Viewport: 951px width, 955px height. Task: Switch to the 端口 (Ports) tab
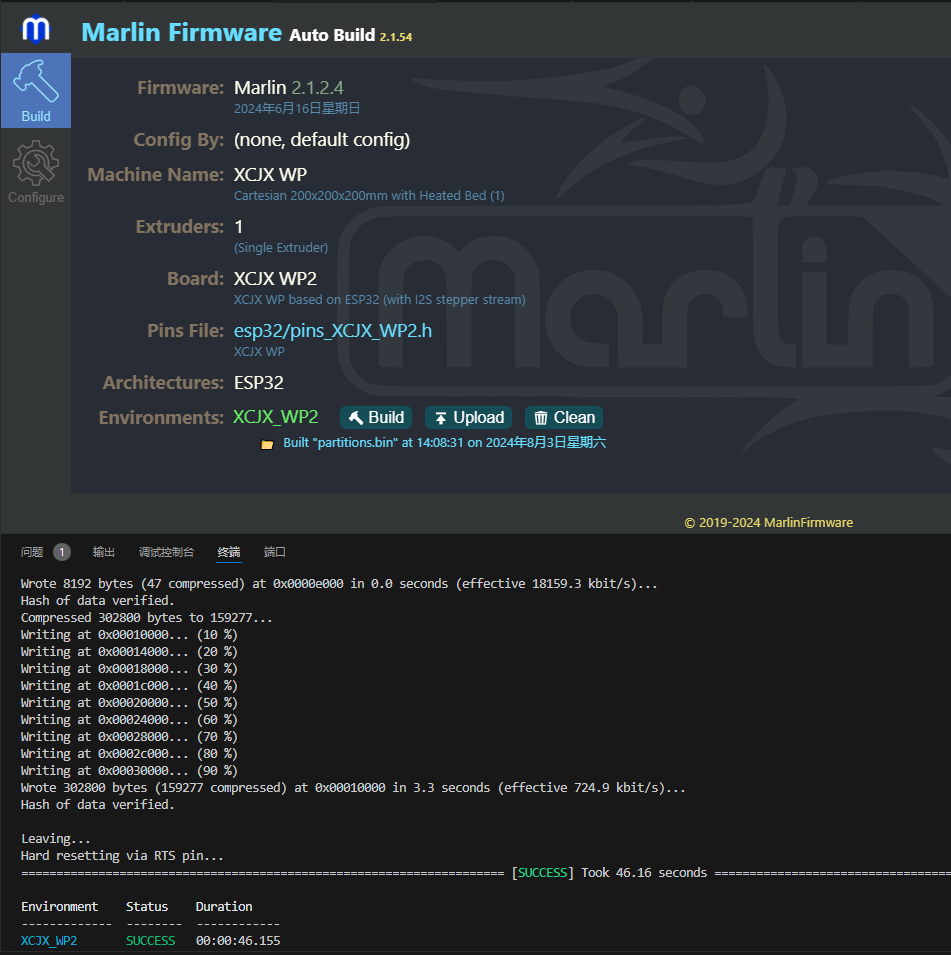275,552
